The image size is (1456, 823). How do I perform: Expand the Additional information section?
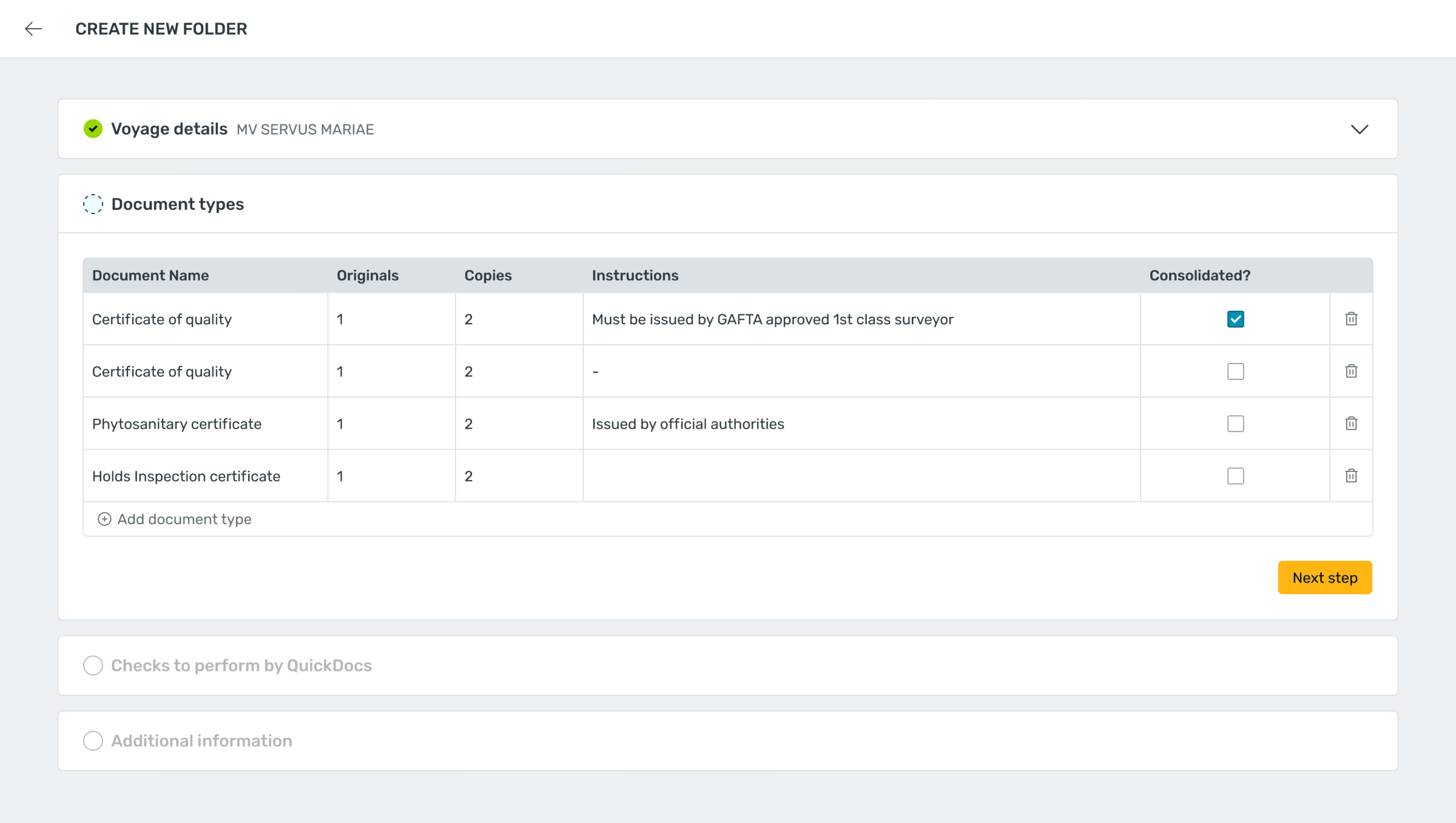(x=201, y=741)
